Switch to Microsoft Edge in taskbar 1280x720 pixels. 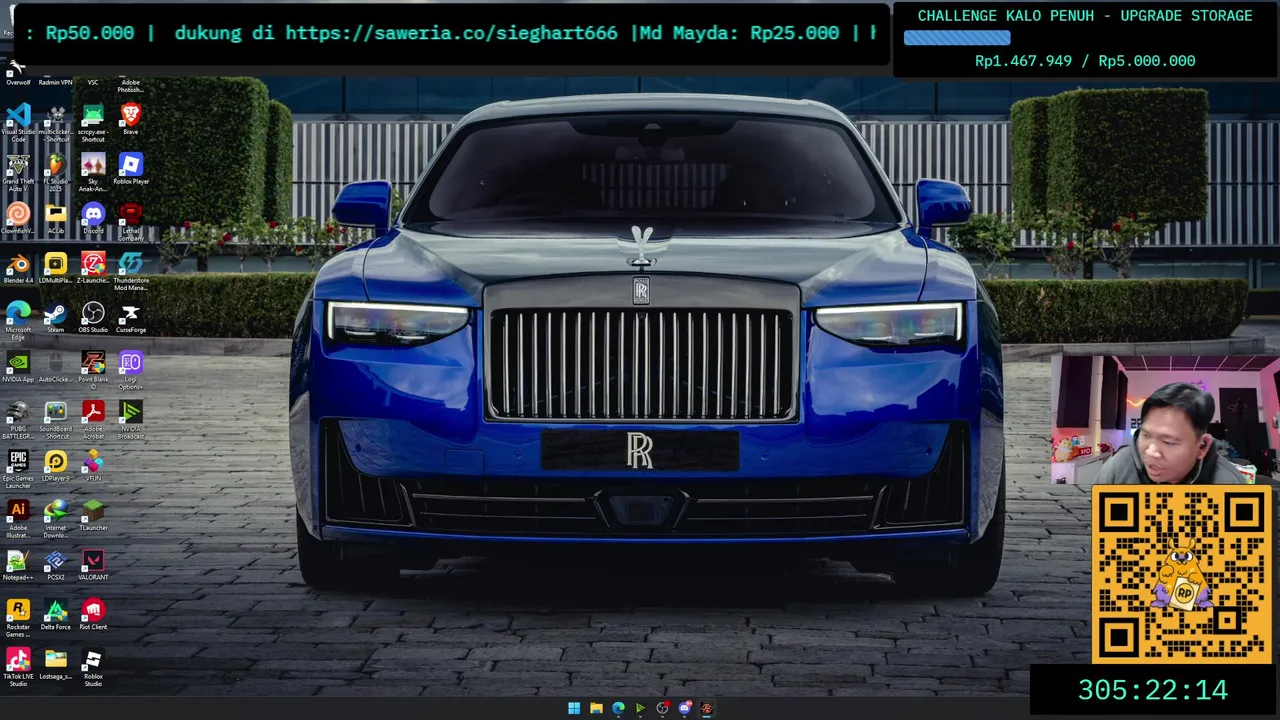click(618, 708)
